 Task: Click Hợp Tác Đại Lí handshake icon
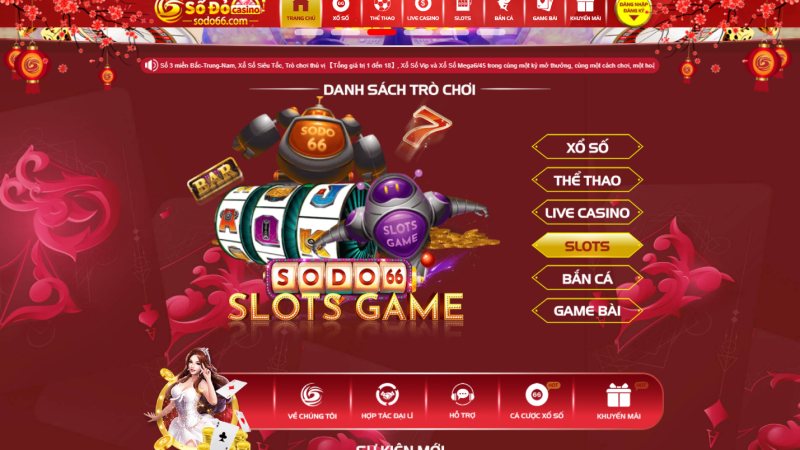387,394
